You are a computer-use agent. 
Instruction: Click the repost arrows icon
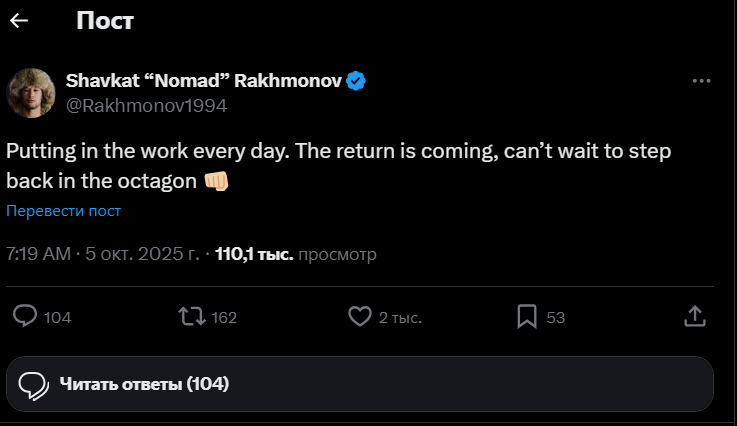pos(190,317)
